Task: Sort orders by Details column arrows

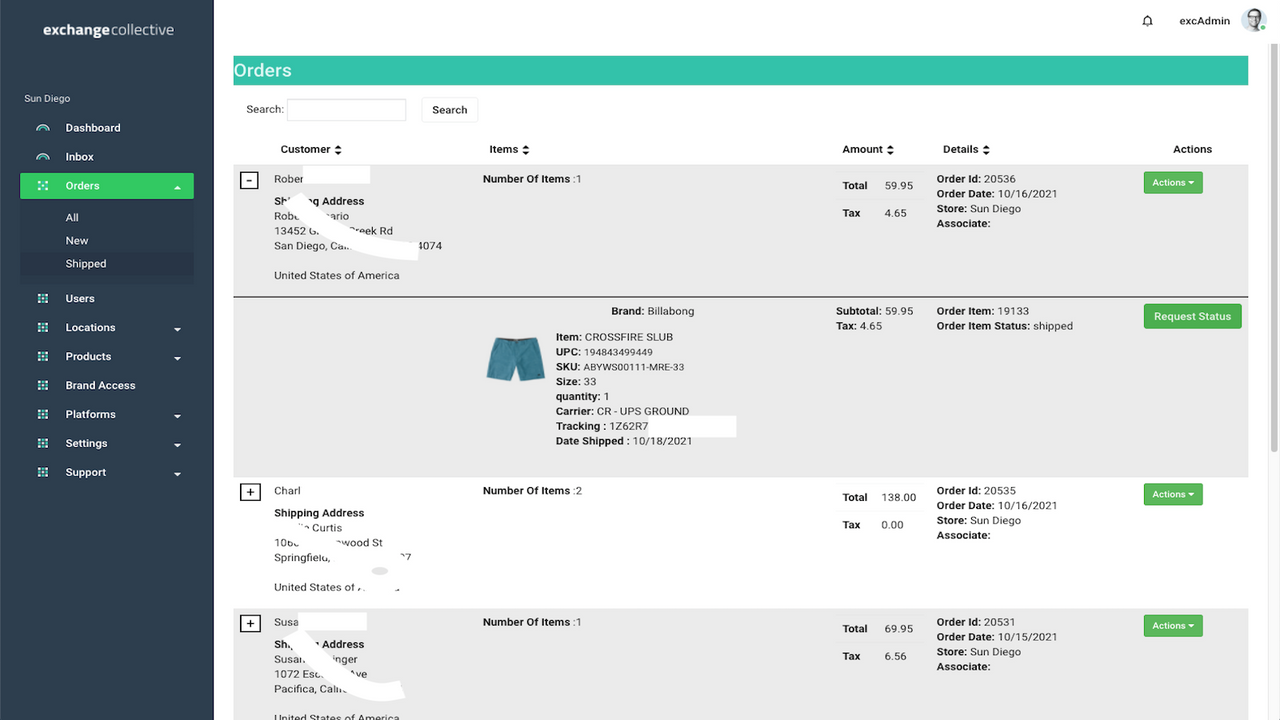Action: 986,150
